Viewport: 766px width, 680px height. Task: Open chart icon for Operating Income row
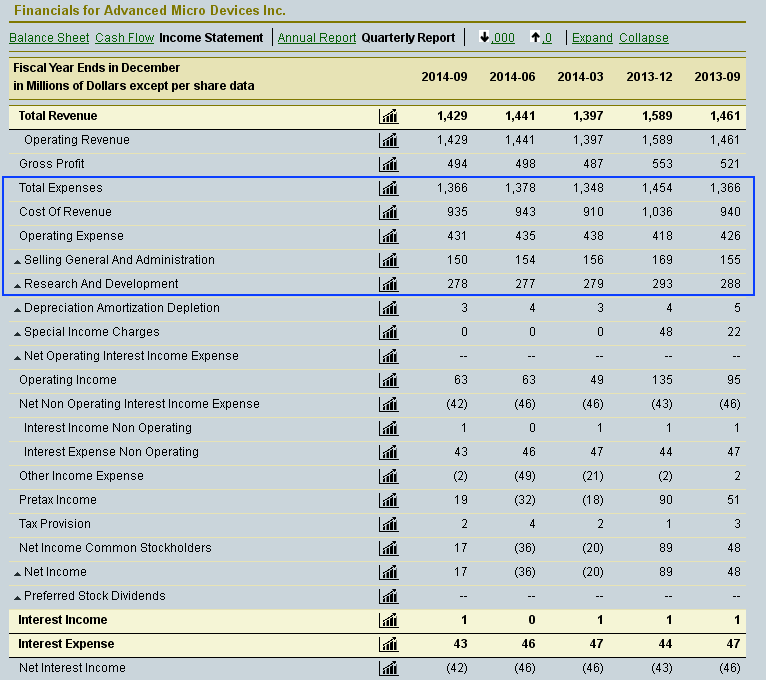tap(389, 380)
